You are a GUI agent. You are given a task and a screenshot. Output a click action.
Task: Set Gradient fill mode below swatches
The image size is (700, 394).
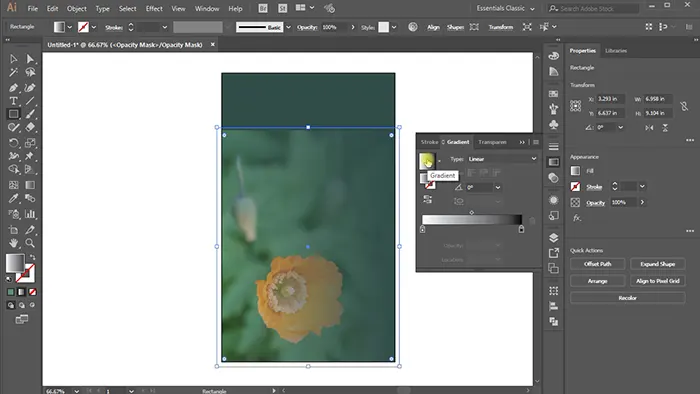pyautogui.click(x=21, y=292)
